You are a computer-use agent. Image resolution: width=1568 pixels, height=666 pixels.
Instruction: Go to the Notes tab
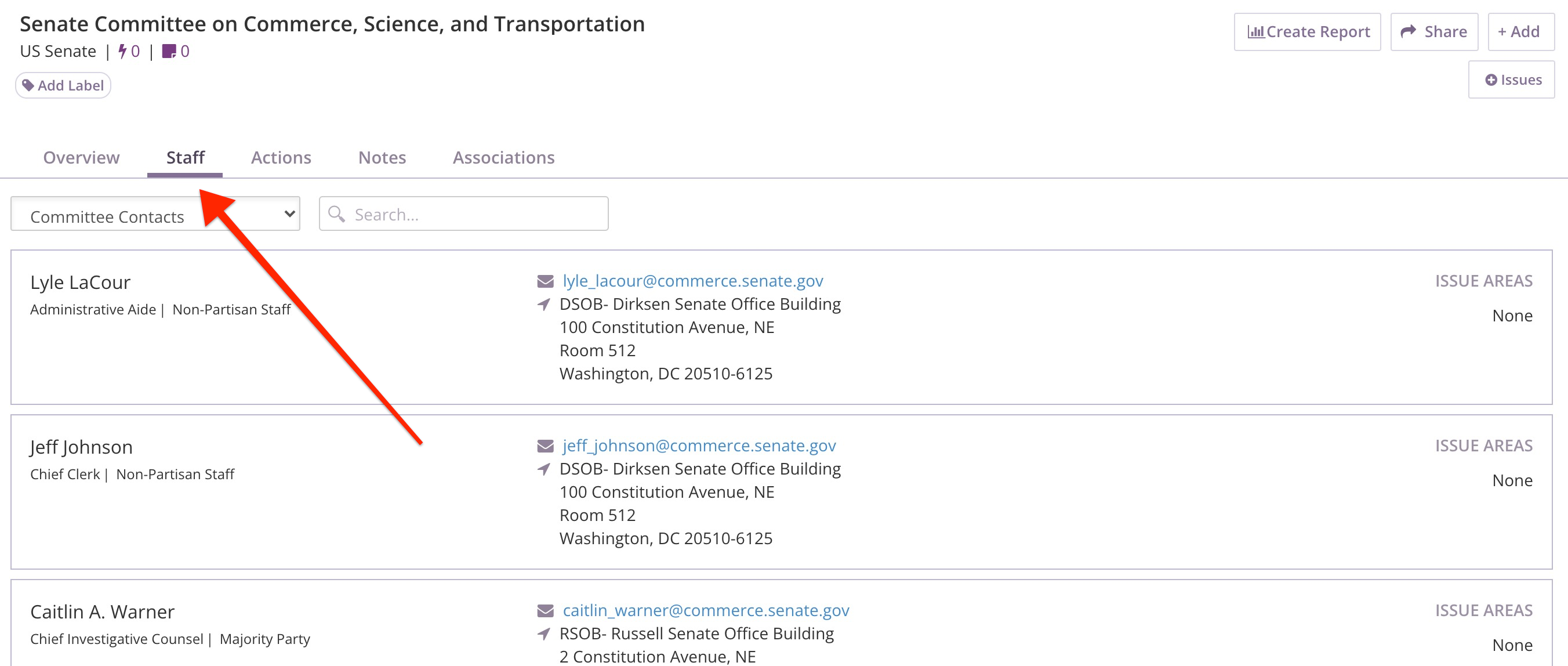pyautogui.click(x=382, y=158)
